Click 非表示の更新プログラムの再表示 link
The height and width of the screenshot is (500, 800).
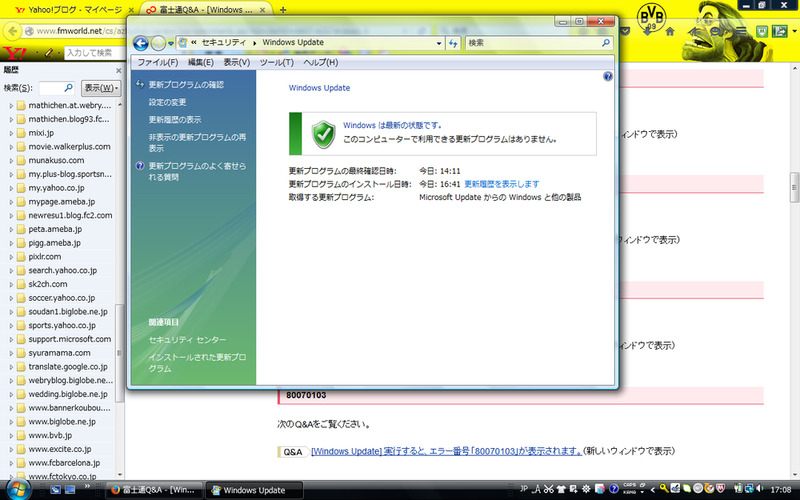pos(197,142)
